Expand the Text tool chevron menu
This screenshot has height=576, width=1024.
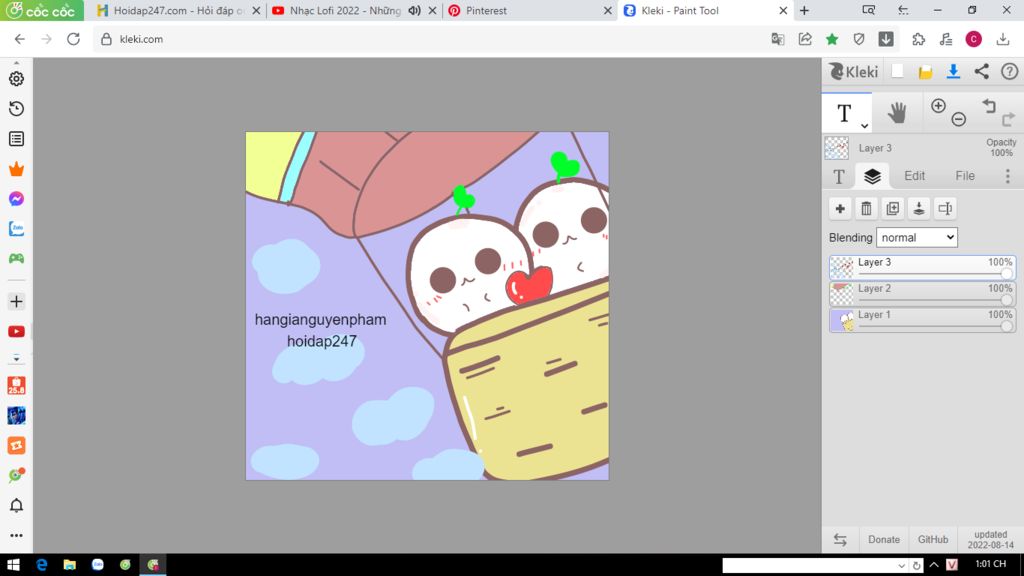pos(864,125)
